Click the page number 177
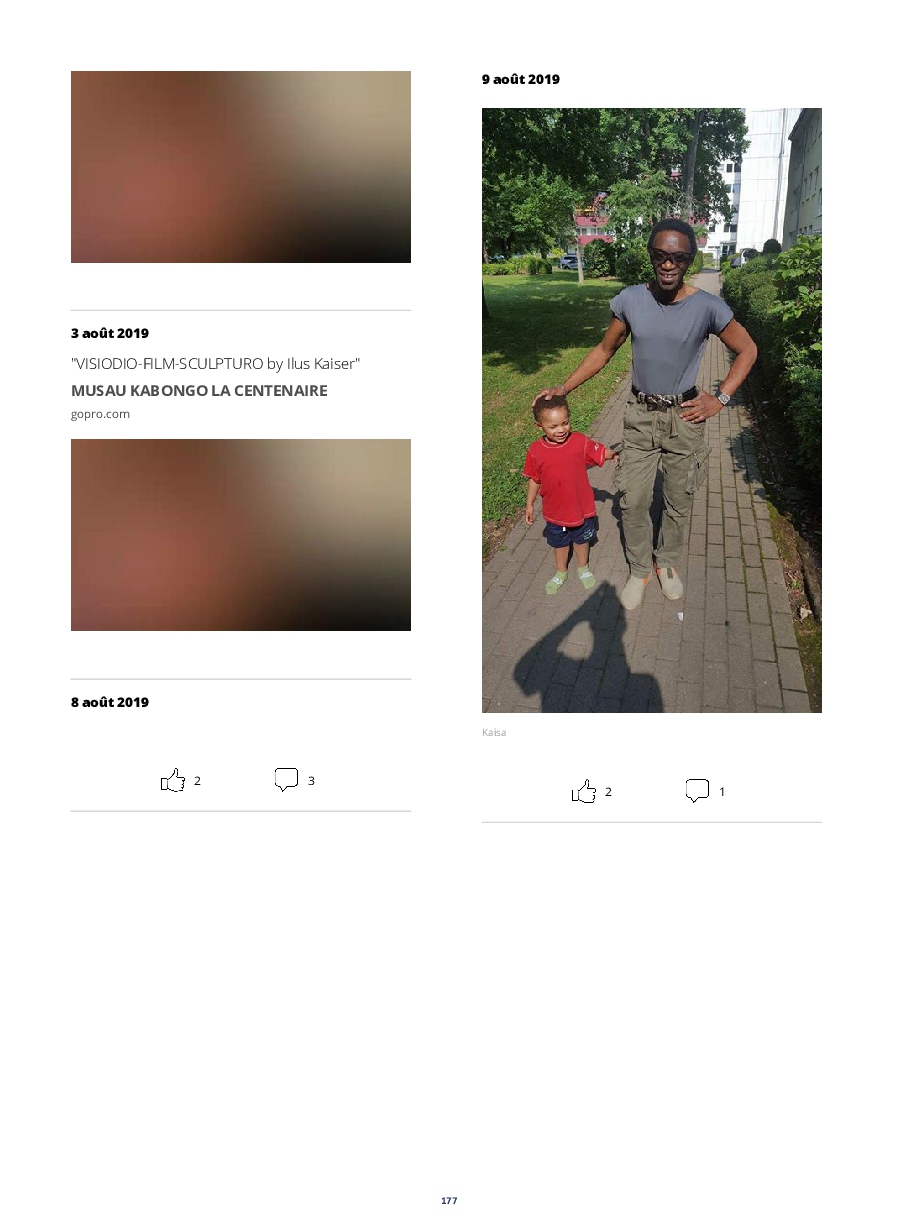 coord(449,1200)
